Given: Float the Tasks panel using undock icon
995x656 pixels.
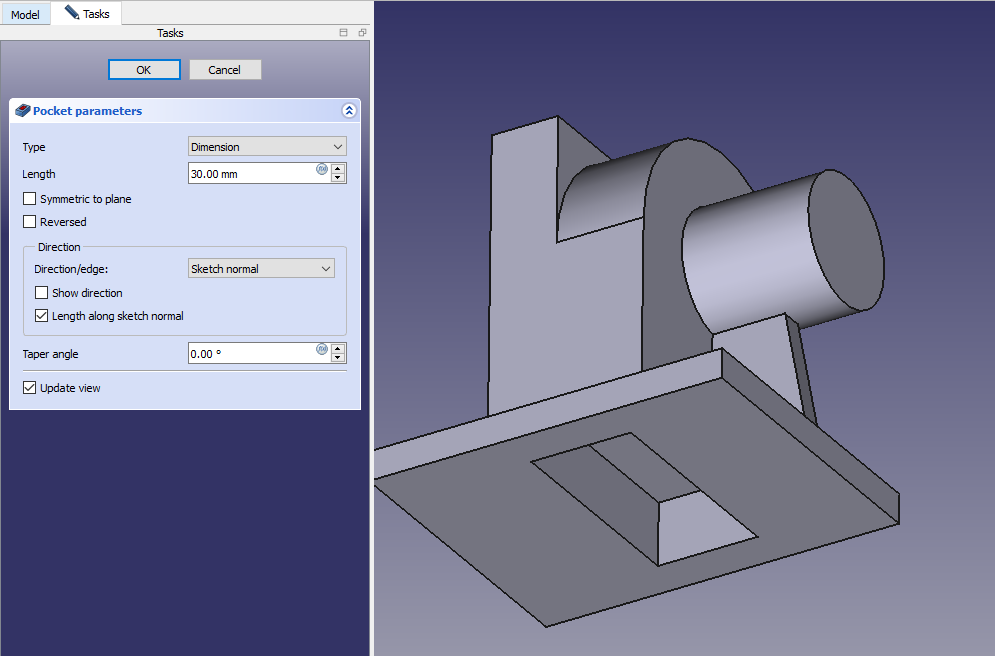Looking at the screenshot, I should coord(361,33).
